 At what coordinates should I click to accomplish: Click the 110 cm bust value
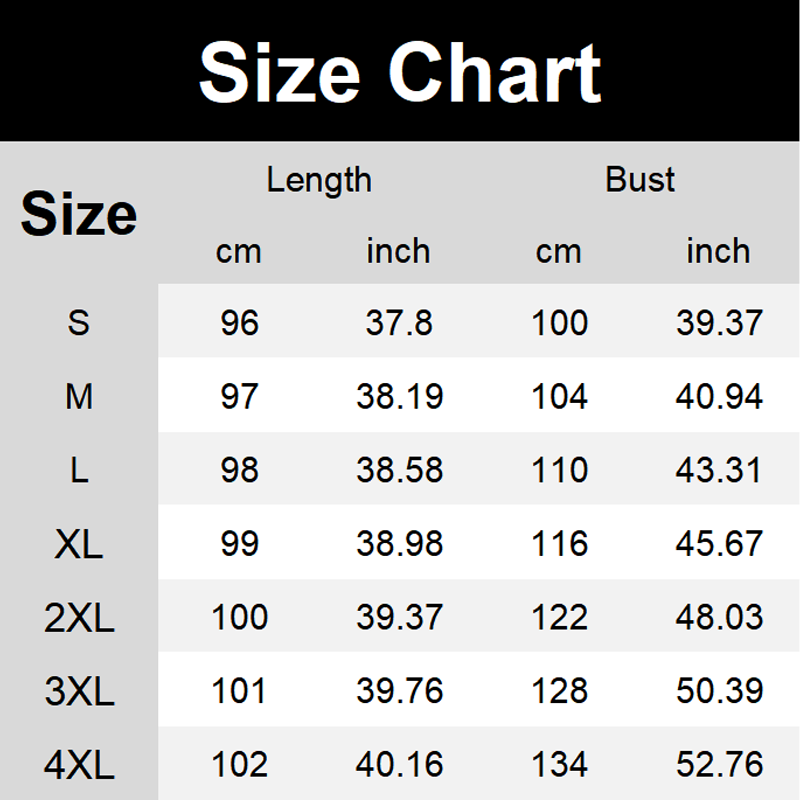[560, 470]
